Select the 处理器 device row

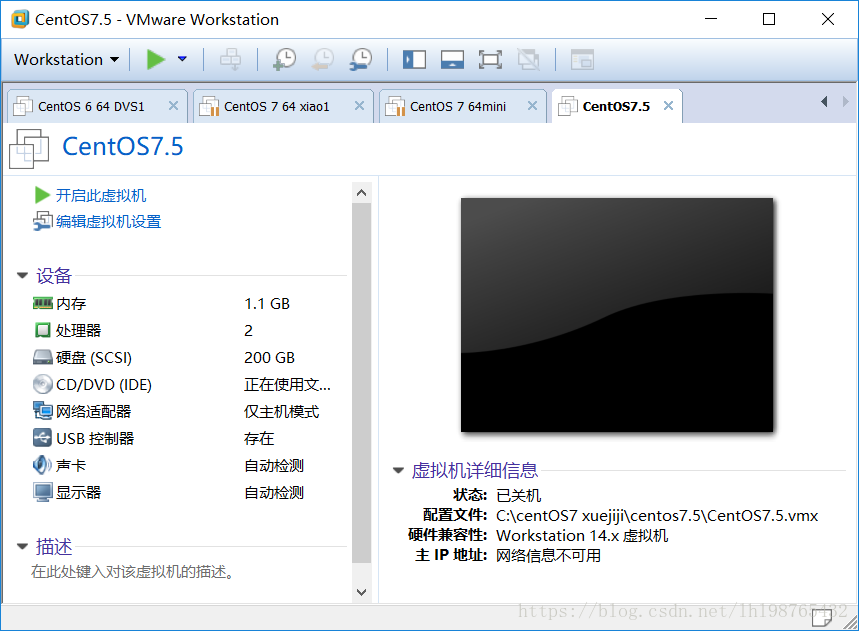pos(189,330)
